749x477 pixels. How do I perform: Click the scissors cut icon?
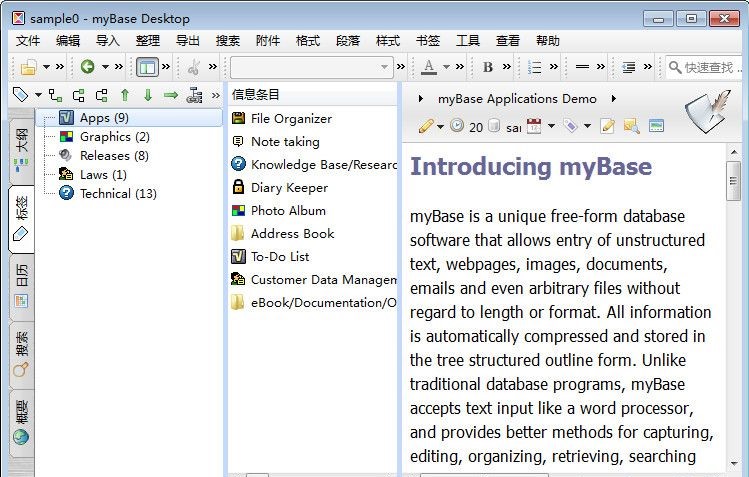click(193, 67)
